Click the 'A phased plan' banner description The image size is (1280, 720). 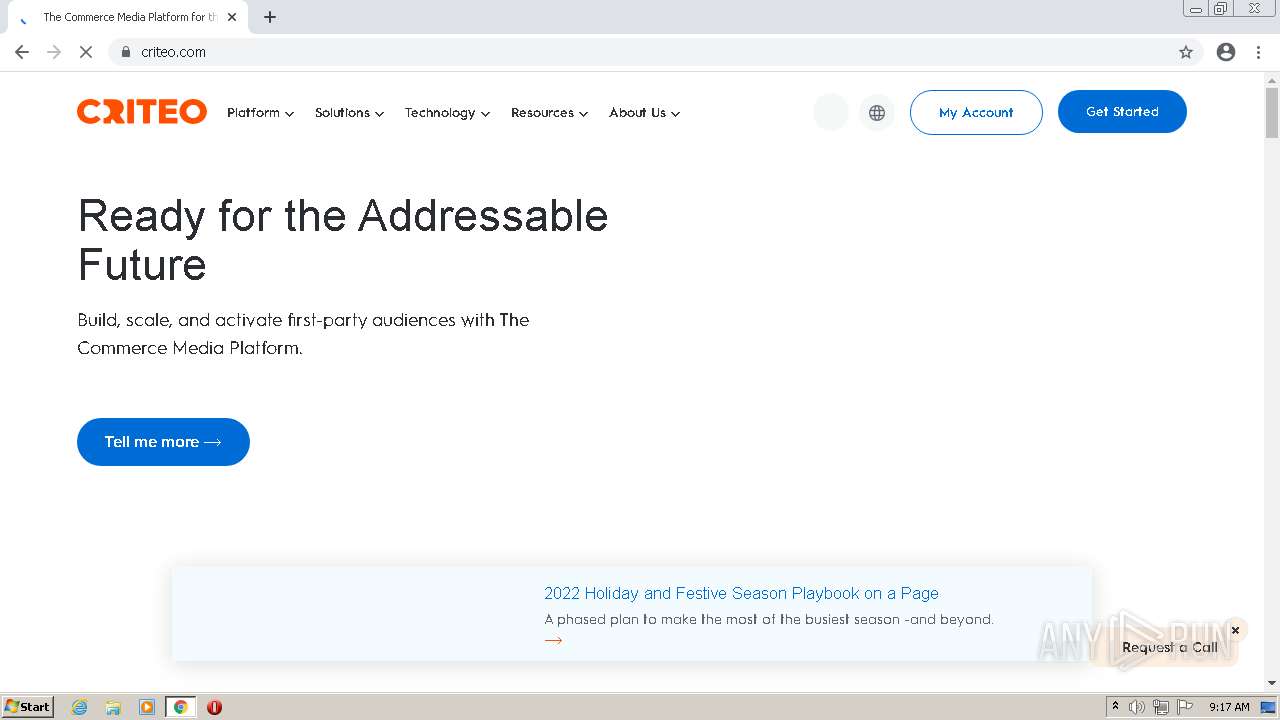769,619
